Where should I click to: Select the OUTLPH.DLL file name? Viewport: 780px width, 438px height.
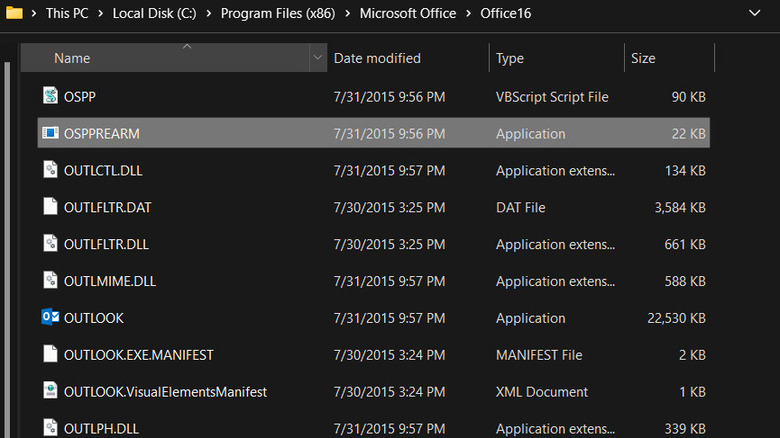click(x=101, y=428)
